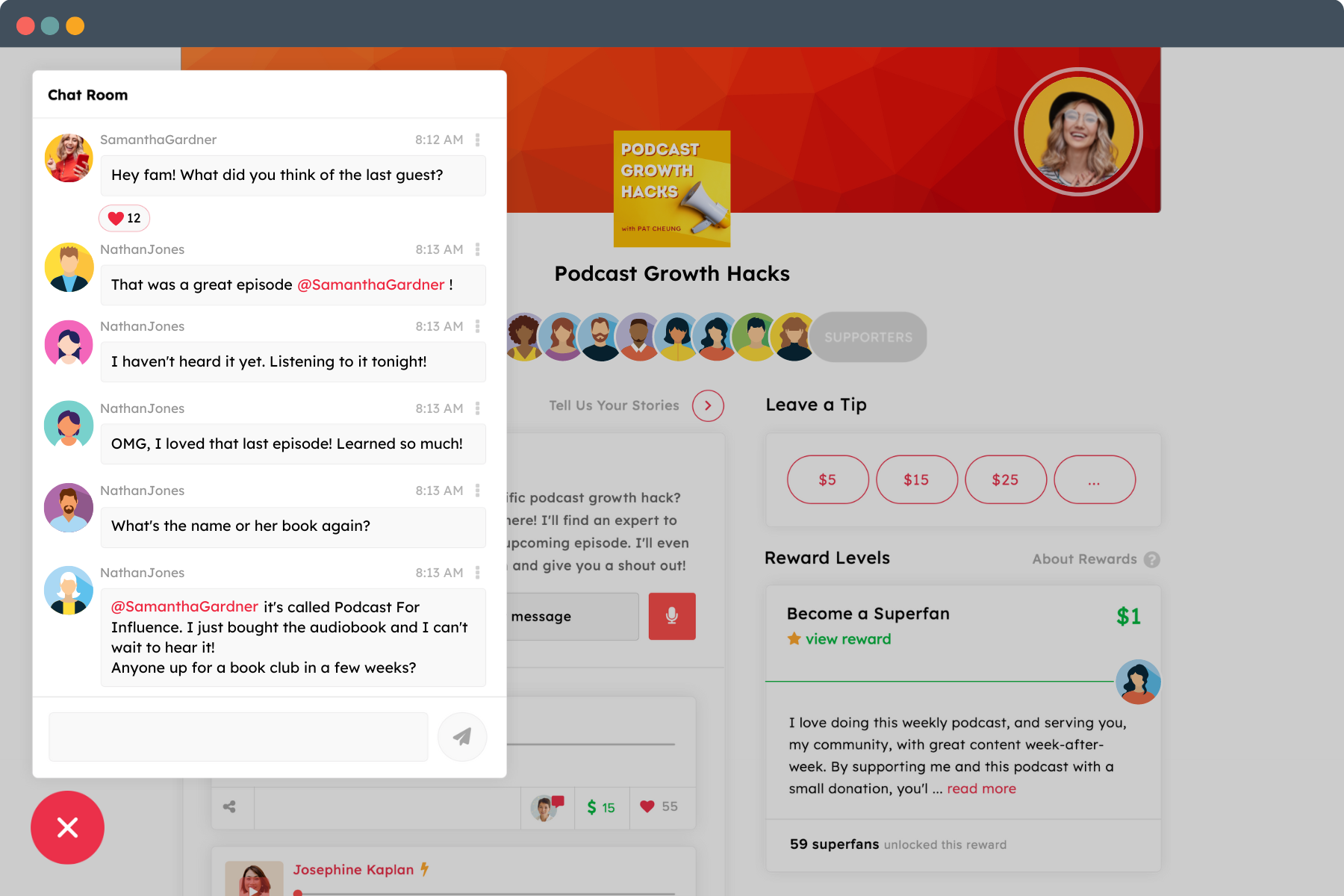This screenshot has height=896, width=1344.
Task: Click the share icon on the post
Action: 230,806
